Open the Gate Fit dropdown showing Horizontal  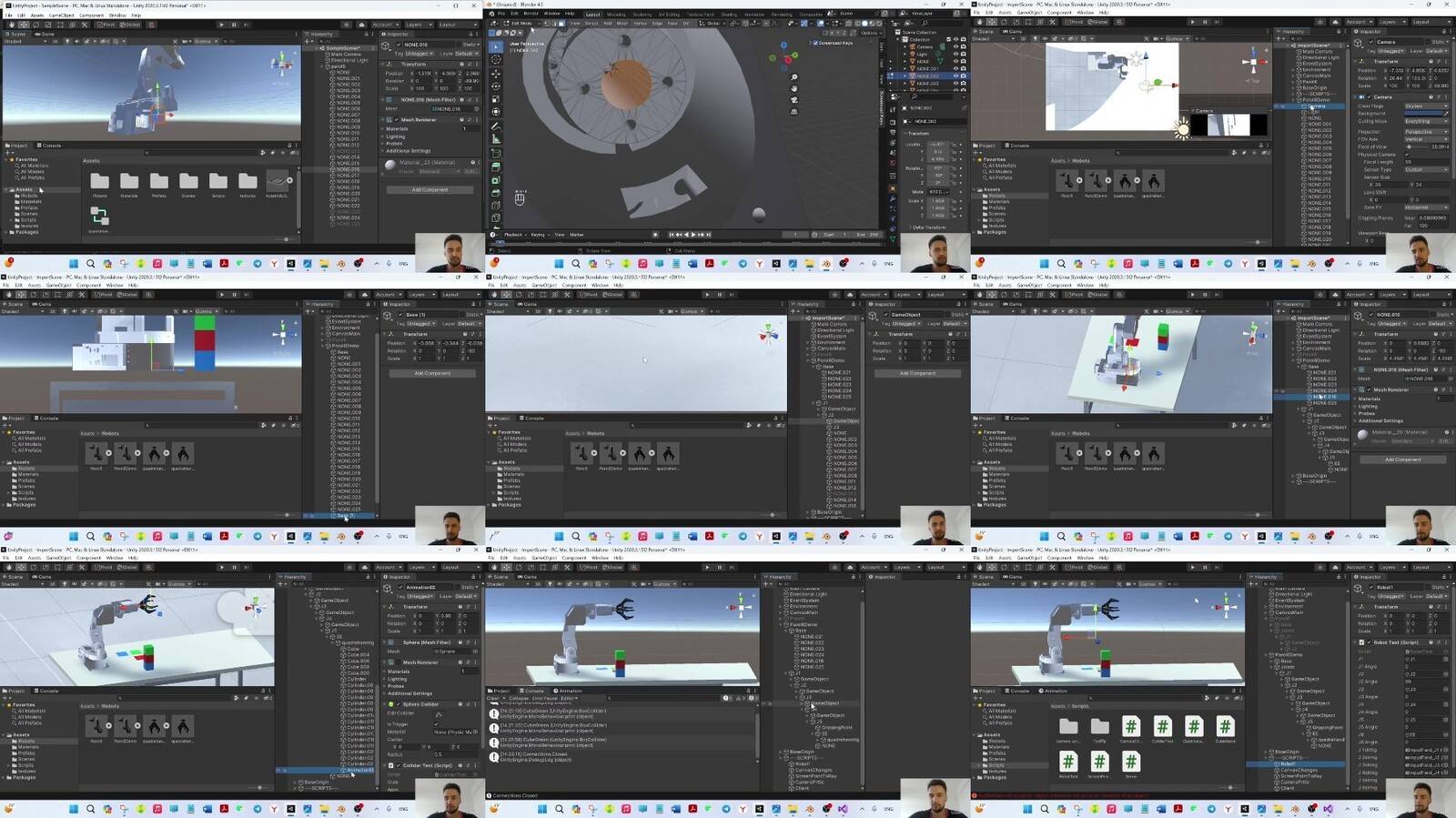pos(1426,207)
